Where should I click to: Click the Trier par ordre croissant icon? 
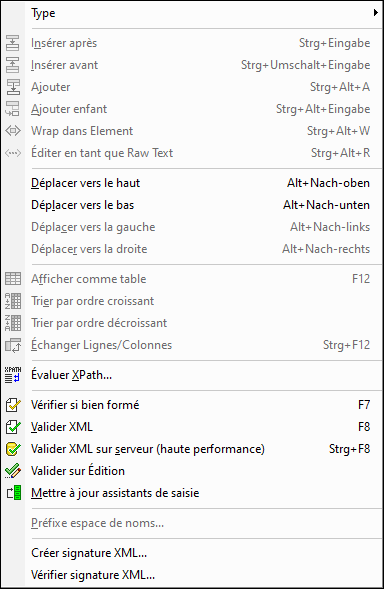point(13,301)
